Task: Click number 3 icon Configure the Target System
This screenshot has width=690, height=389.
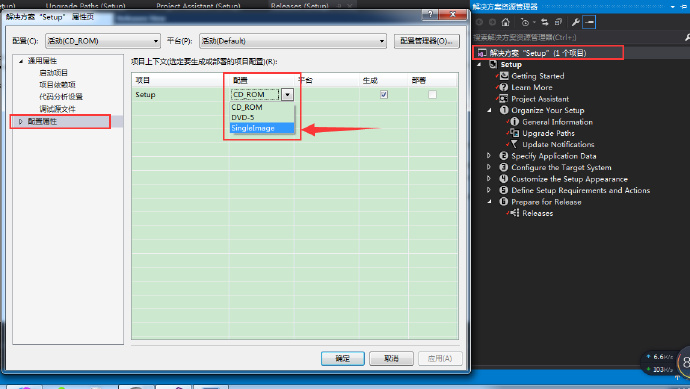Action: (x=504, y=167)
